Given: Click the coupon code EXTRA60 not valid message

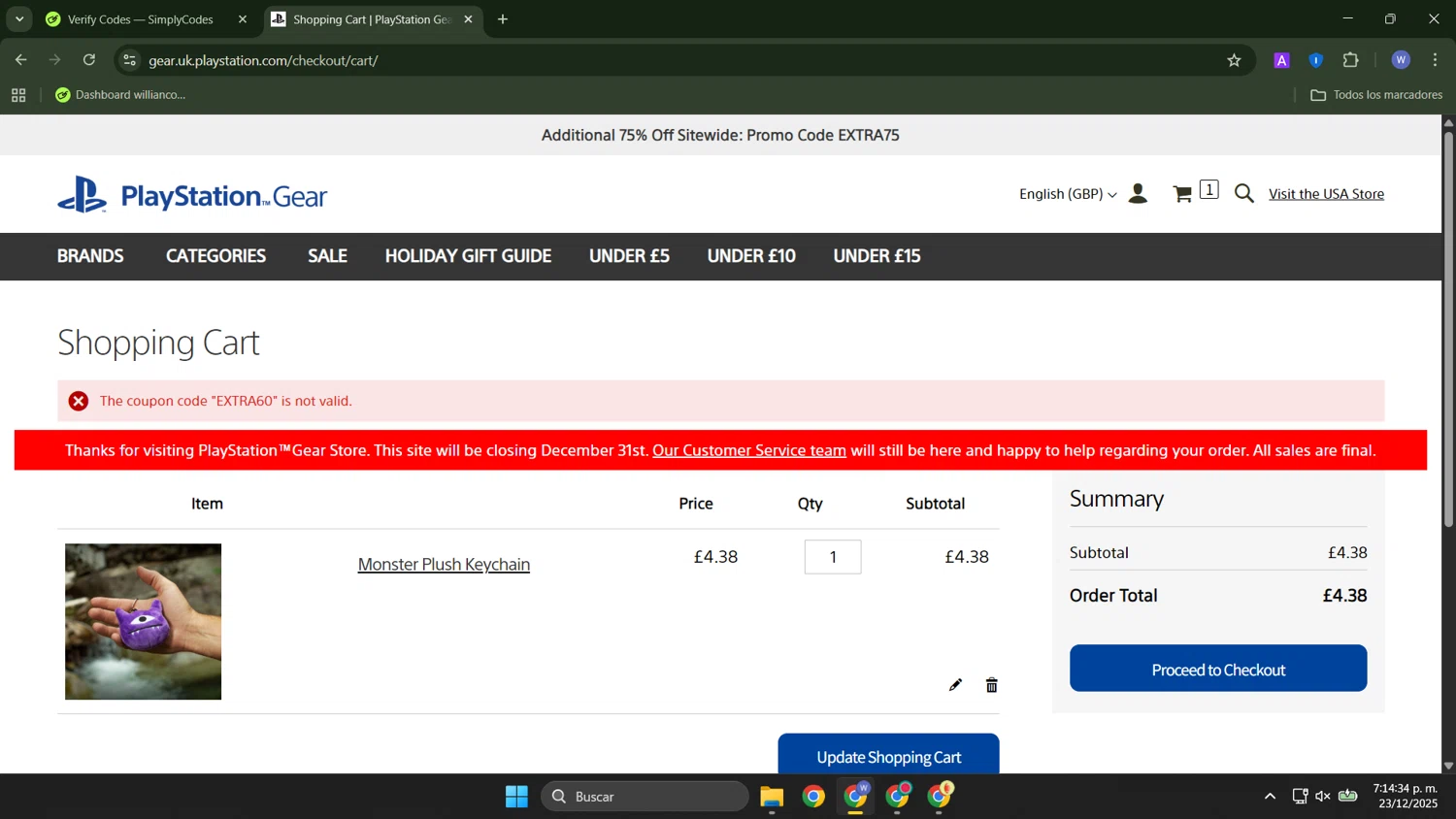Looking at the screenshot, I should click(226, 401).
